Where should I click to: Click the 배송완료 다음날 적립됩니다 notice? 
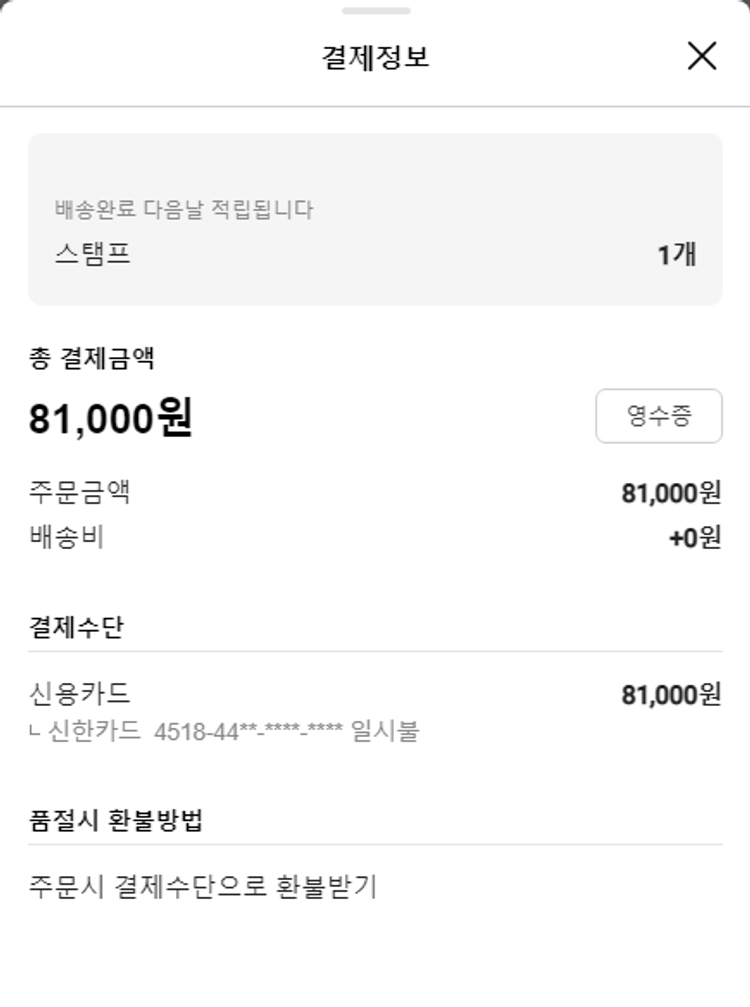pos(184,210)
